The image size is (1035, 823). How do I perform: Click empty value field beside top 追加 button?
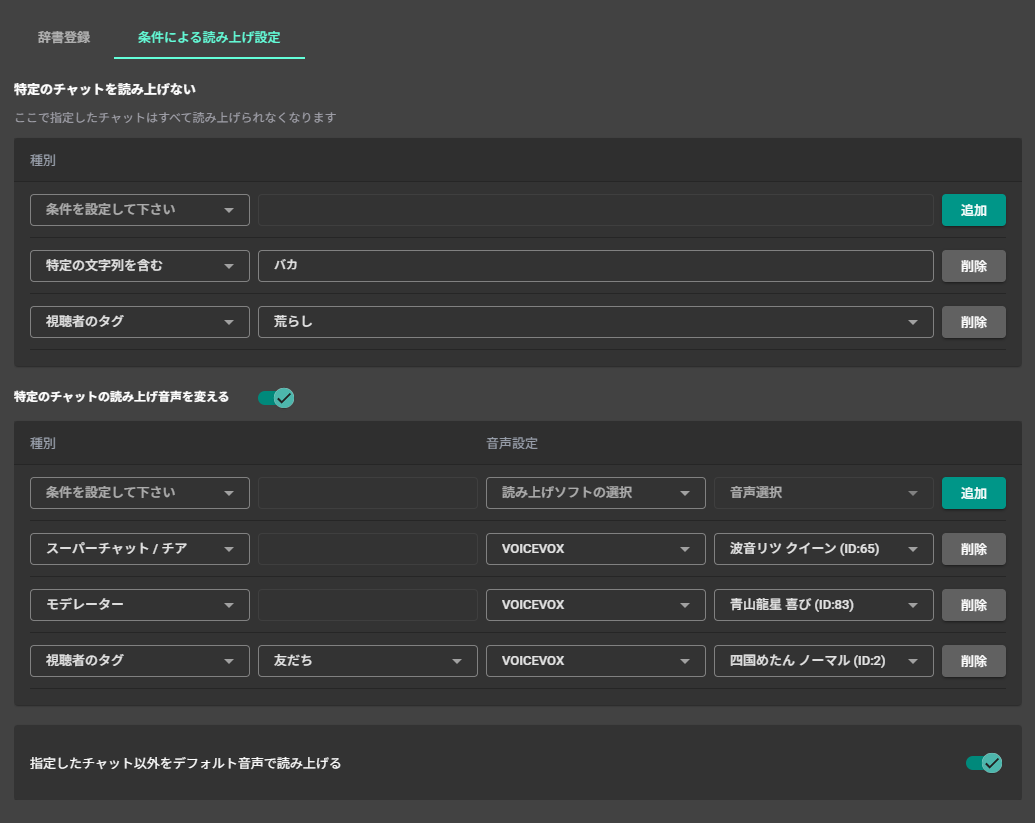click(595, 210)
